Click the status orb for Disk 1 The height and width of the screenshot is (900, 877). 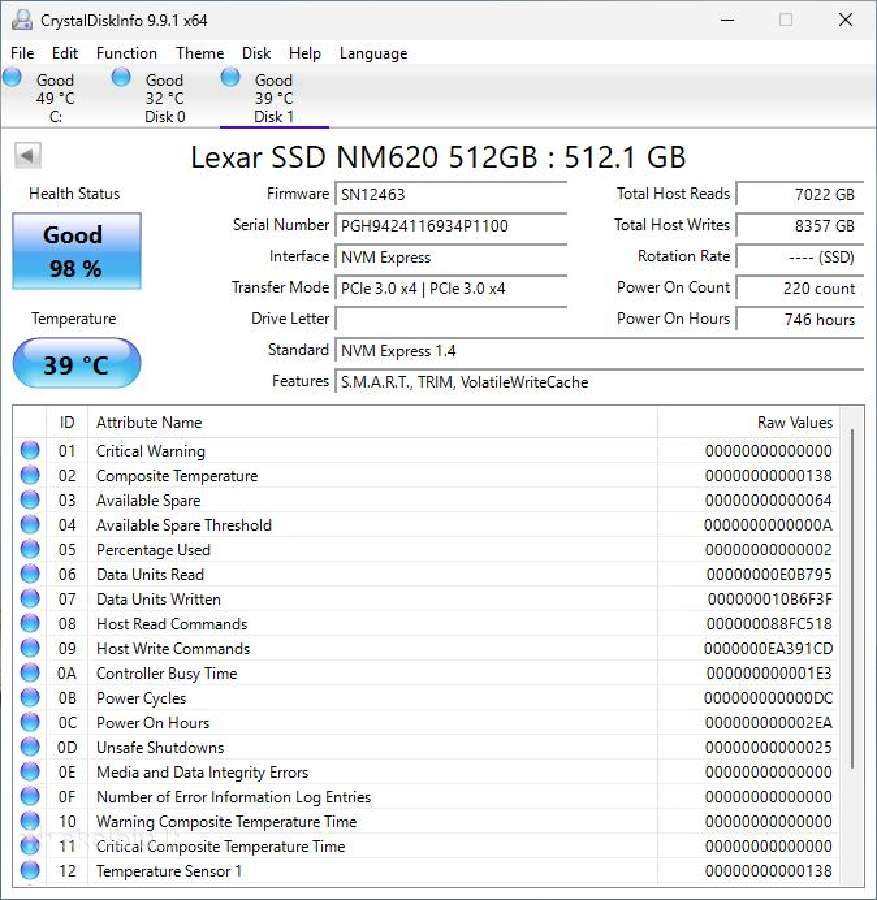pyautogui.click(x=230, y=77)
